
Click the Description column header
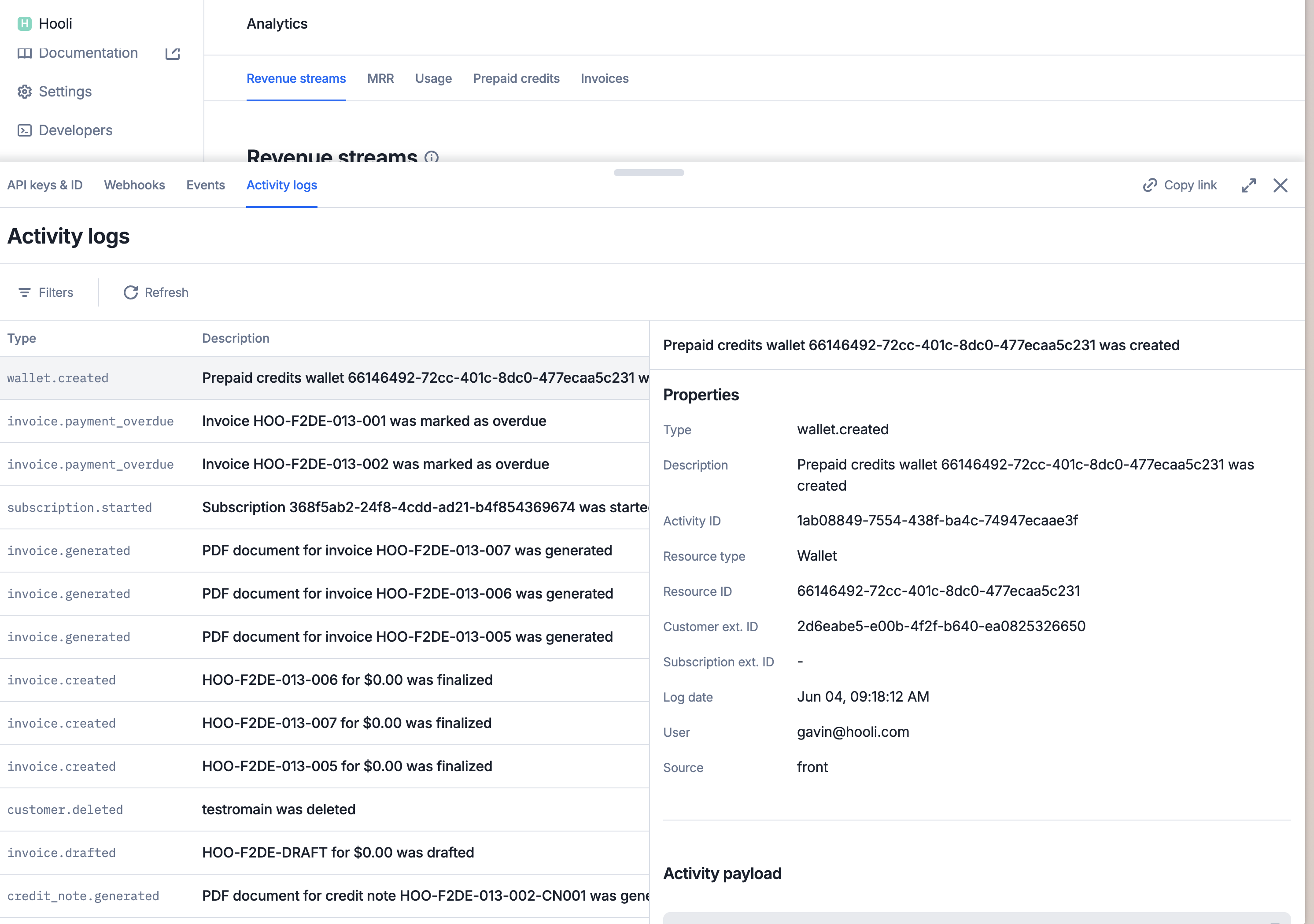[x=236, y=338]
